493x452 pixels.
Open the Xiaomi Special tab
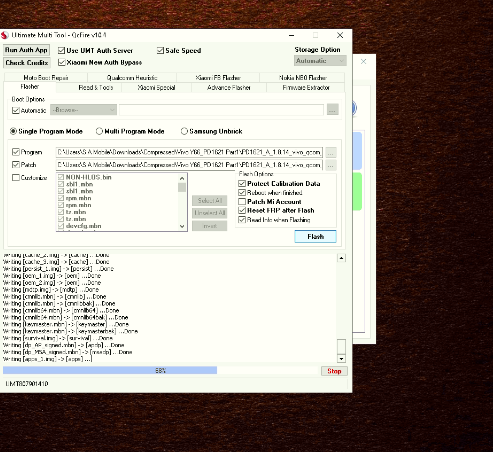pyautogui.click(x=156, y=88)
